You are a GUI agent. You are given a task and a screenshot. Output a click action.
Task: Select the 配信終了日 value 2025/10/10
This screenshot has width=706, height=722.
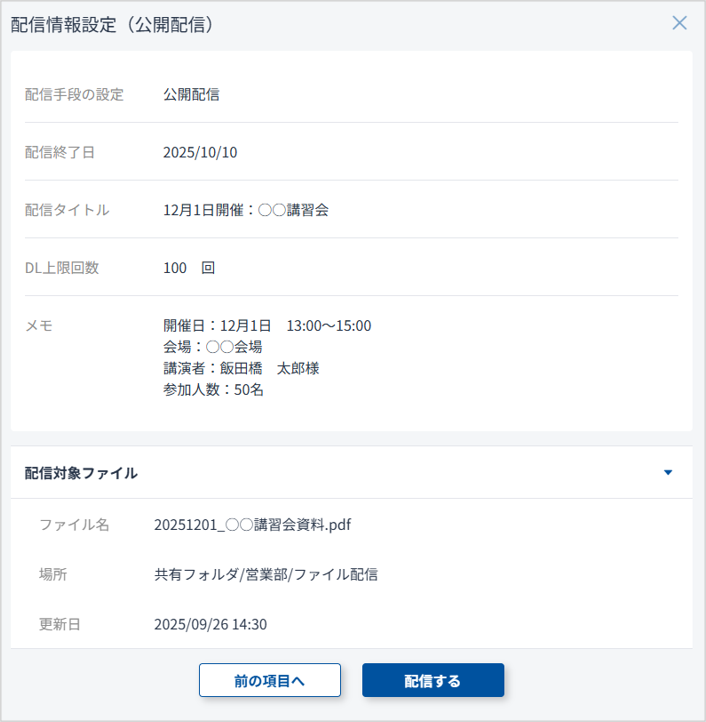(x=200, y=152)
